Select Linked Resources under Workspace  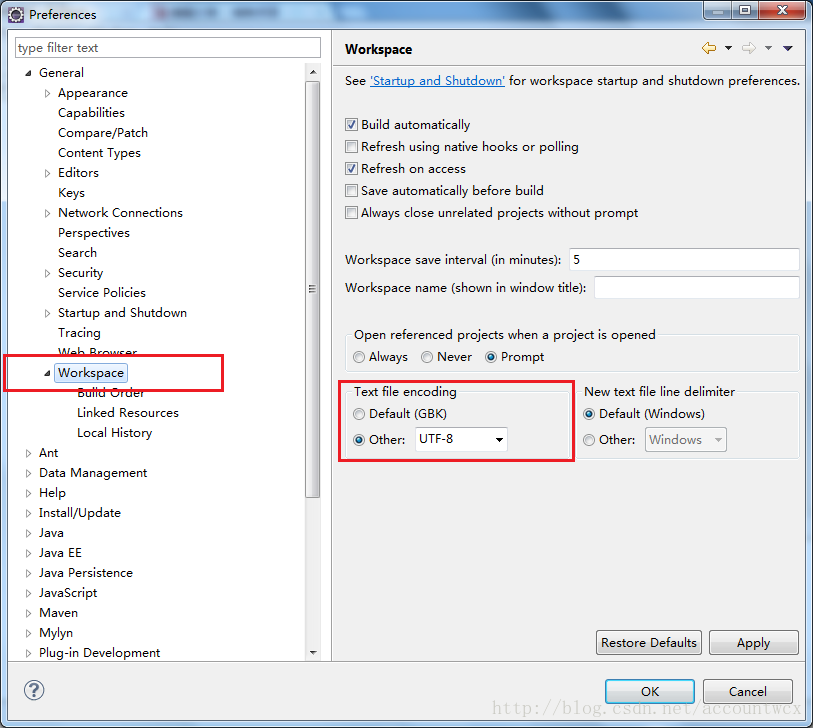(128, 413)
